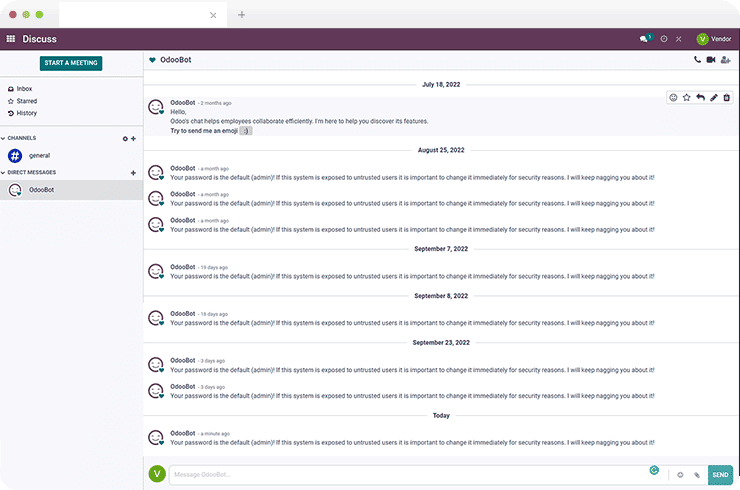Reply to the hovered OdooBot message
740x490 pixels.
(700, 97)
